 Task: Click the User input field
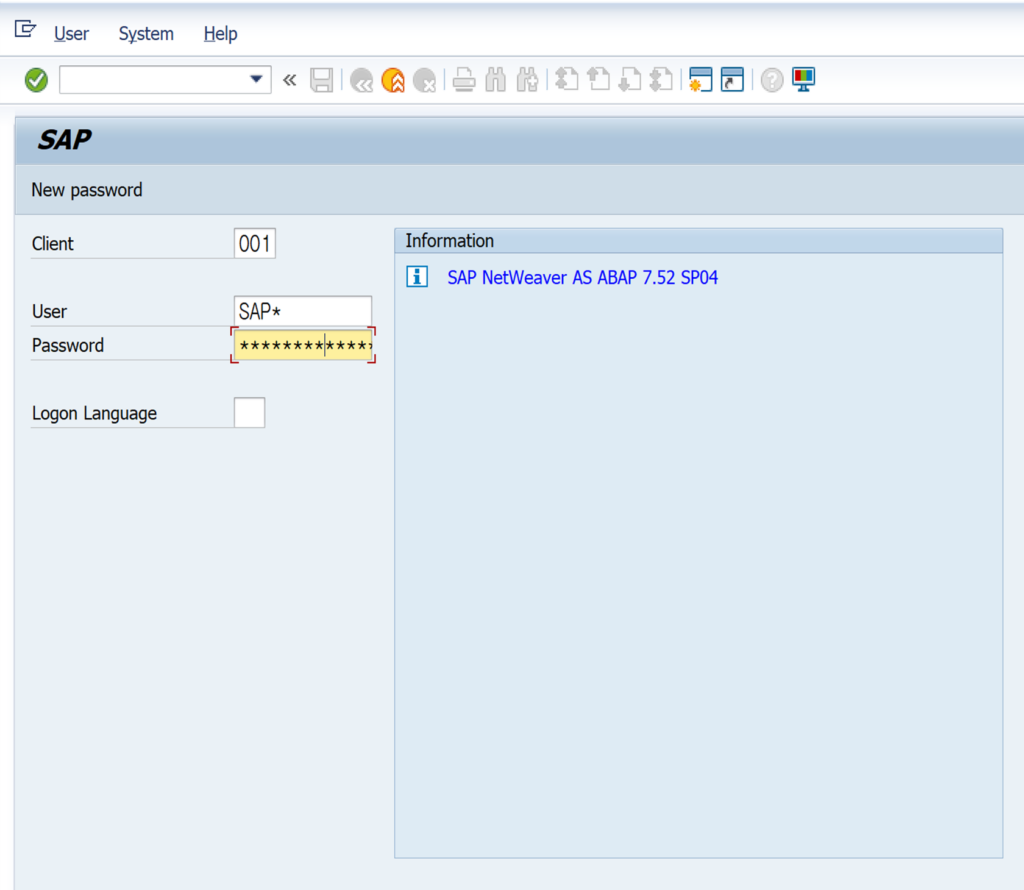pyautogui.click(x=303, y=311)
